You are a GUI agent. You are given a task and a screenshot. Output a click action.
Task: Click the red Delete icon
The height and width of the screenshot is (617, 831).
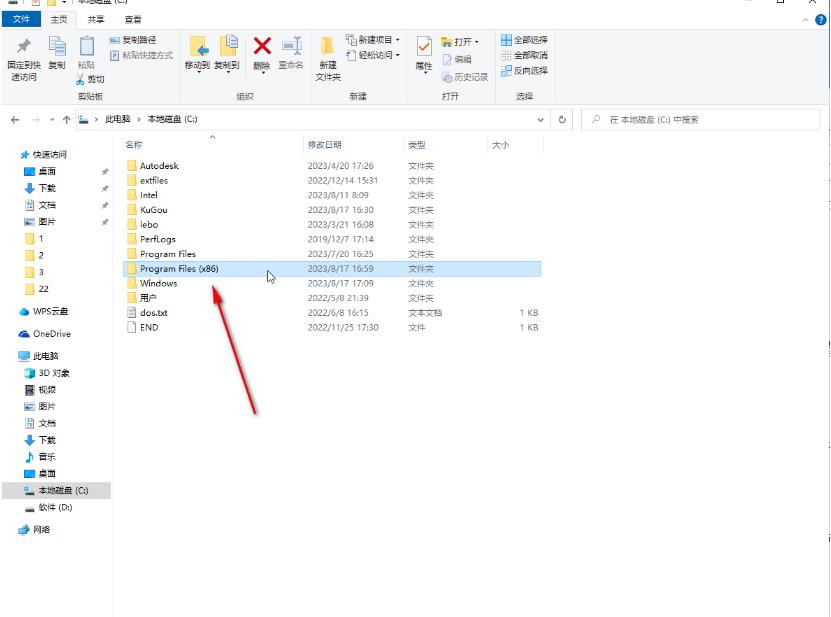coord(262,46)
